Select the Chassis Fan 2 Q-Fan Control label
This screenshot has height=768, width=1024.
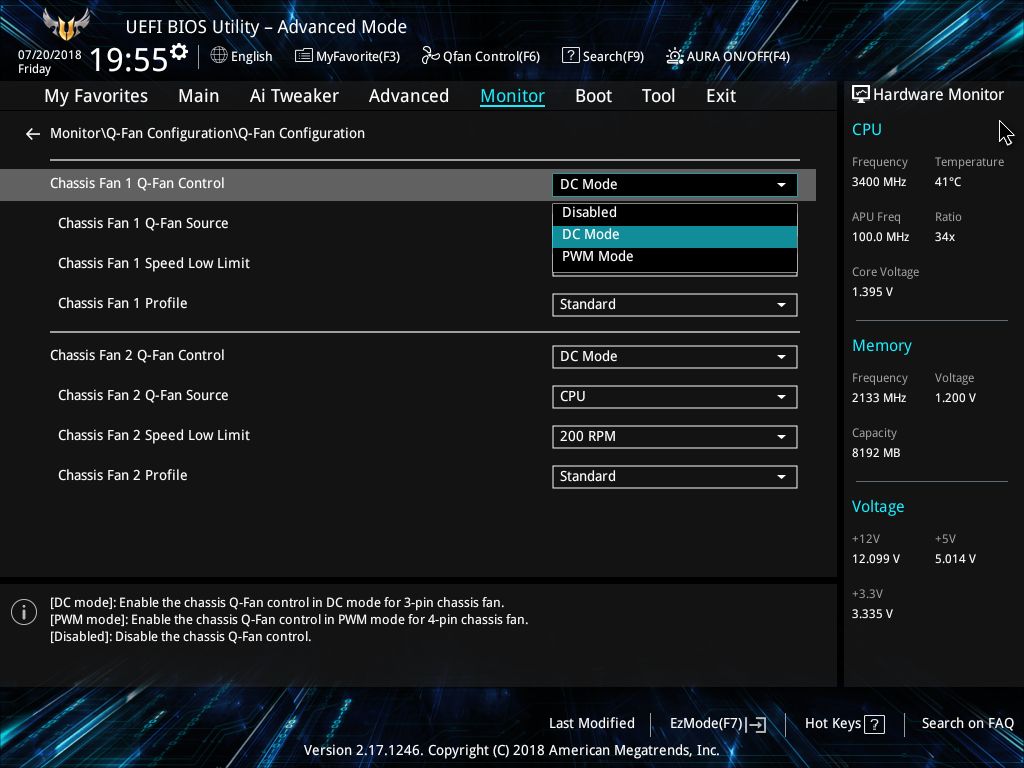(137, 355)
